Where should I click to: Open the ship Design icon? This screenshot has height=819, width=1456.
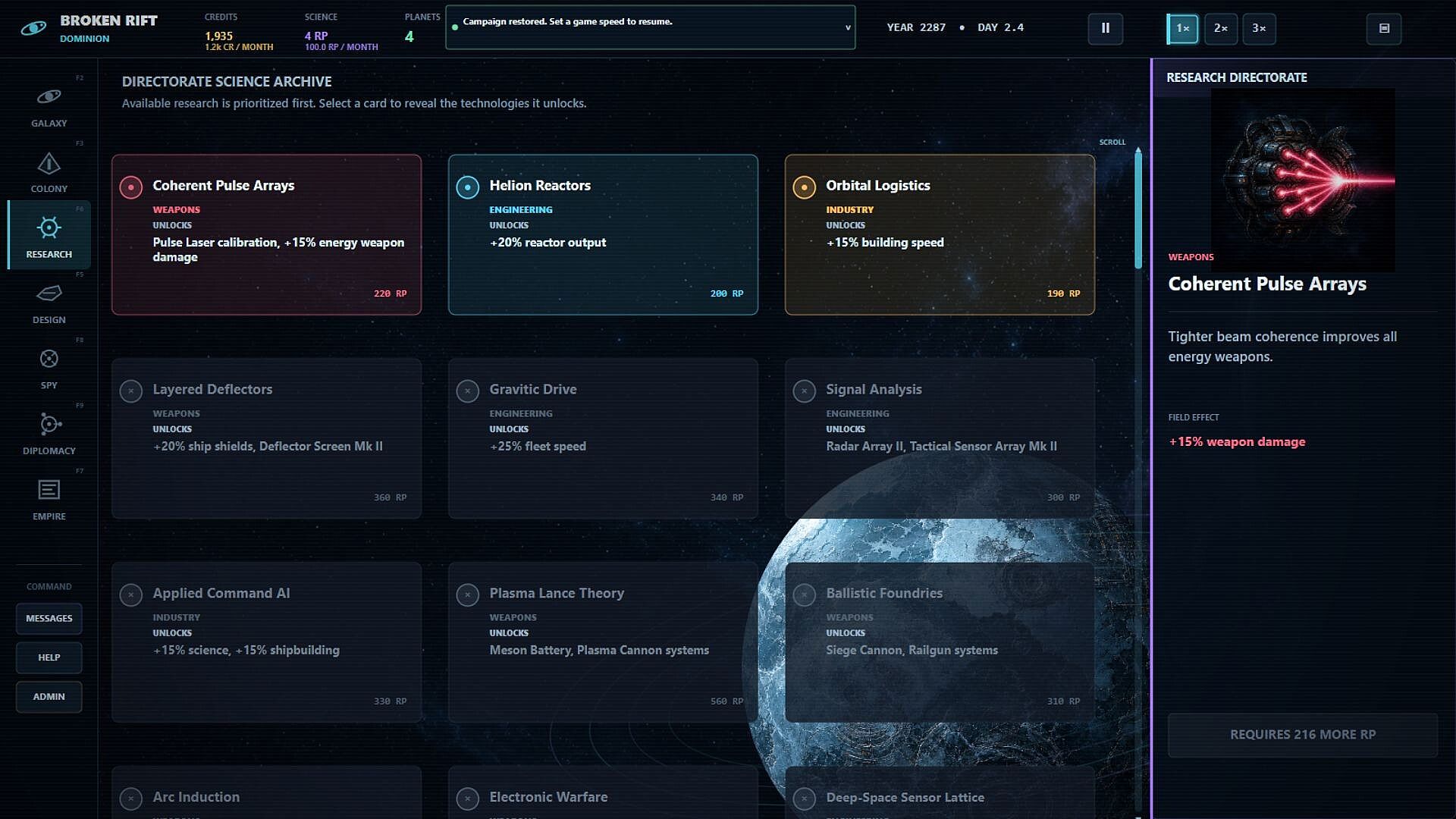point(49,293)
